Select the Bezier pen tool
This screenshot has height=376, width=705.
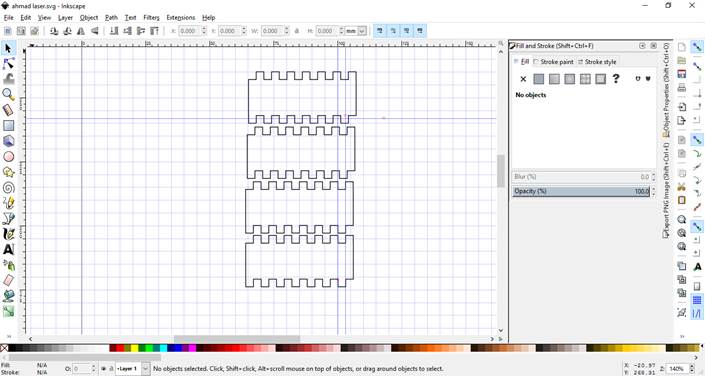[8, 218]
